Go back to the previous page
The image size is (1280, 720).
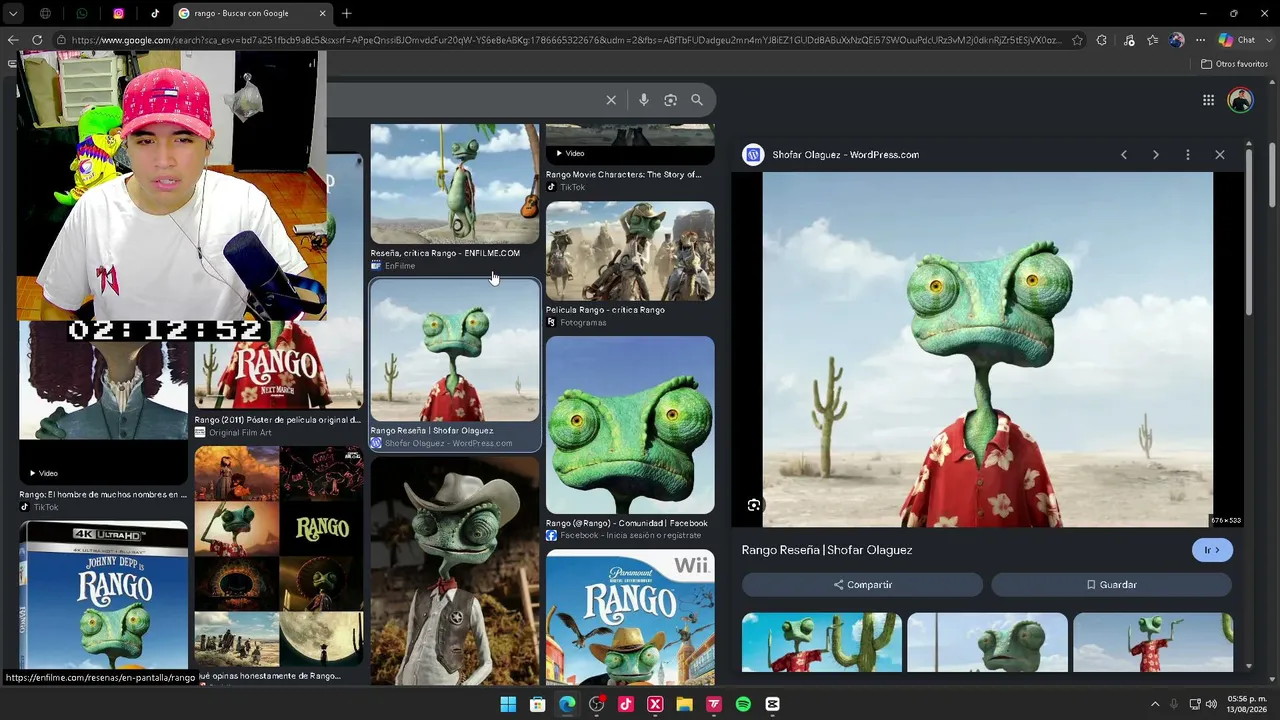pyautogui.click(x=13, y=40)
